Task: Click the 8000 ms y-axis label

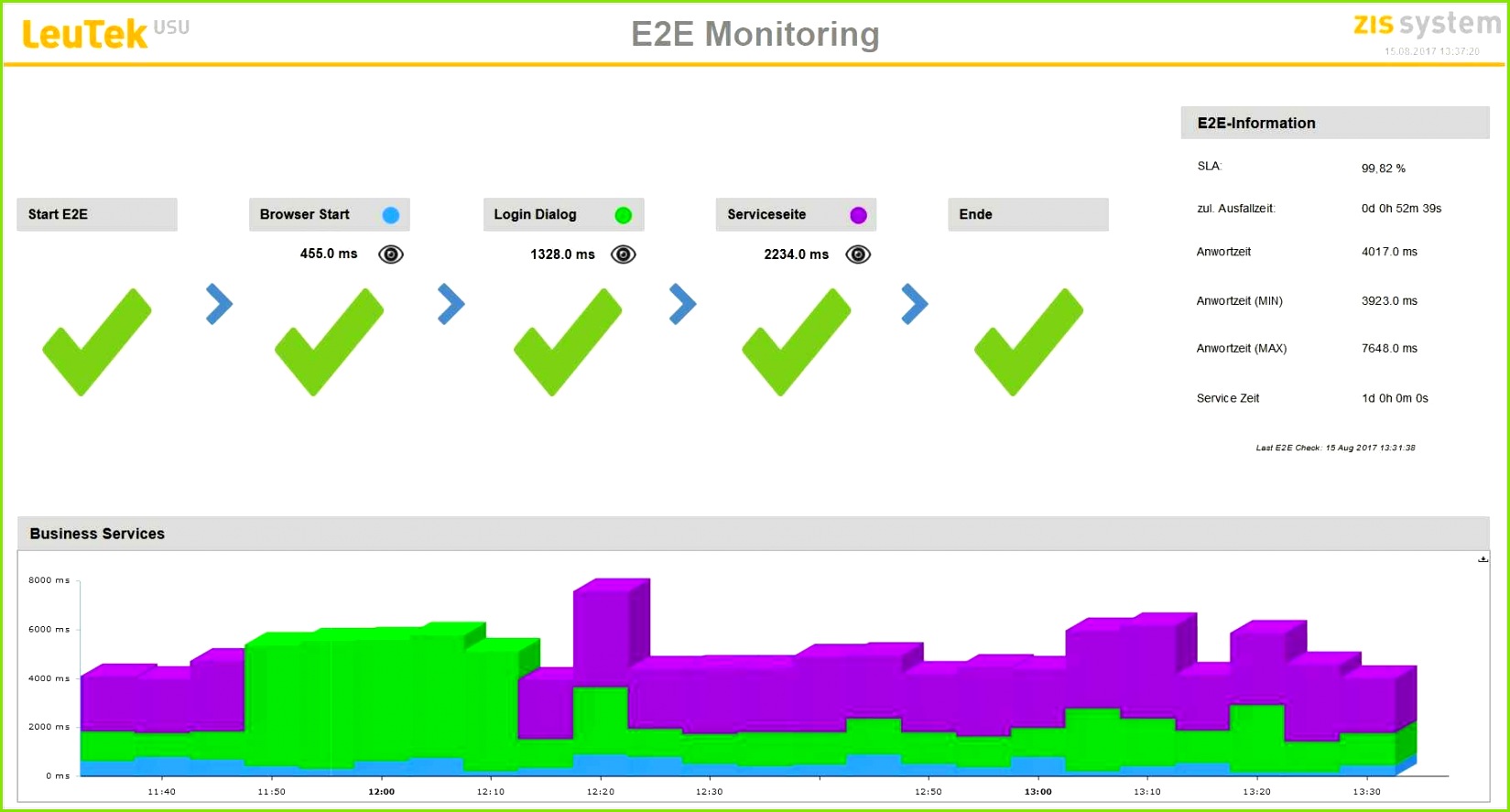Action: point(49,580)
